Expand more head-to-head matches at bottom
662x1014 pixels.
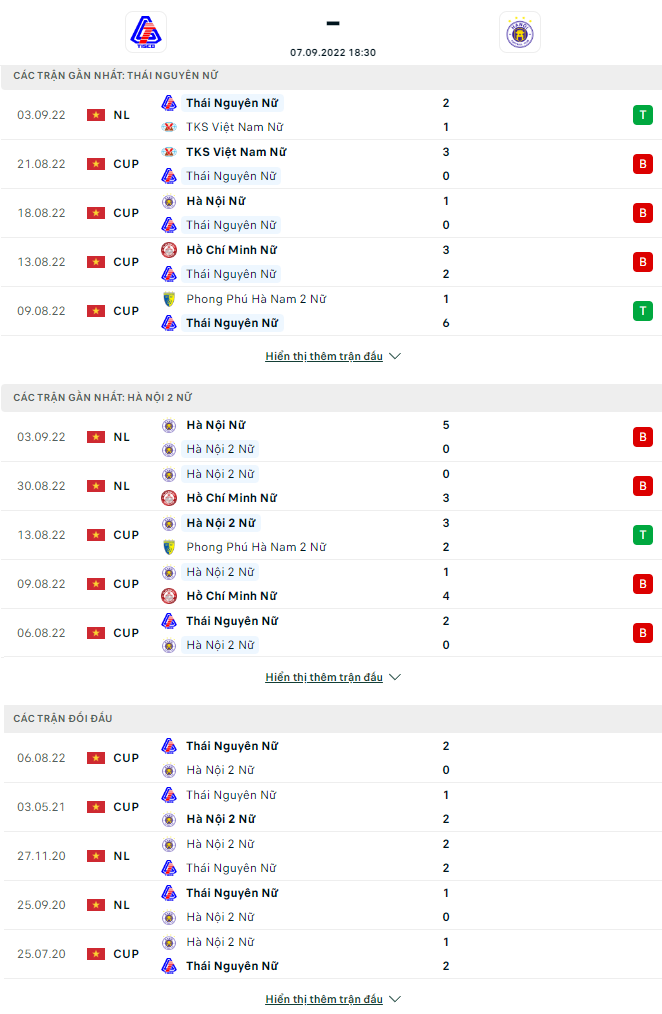pos(332,999)
